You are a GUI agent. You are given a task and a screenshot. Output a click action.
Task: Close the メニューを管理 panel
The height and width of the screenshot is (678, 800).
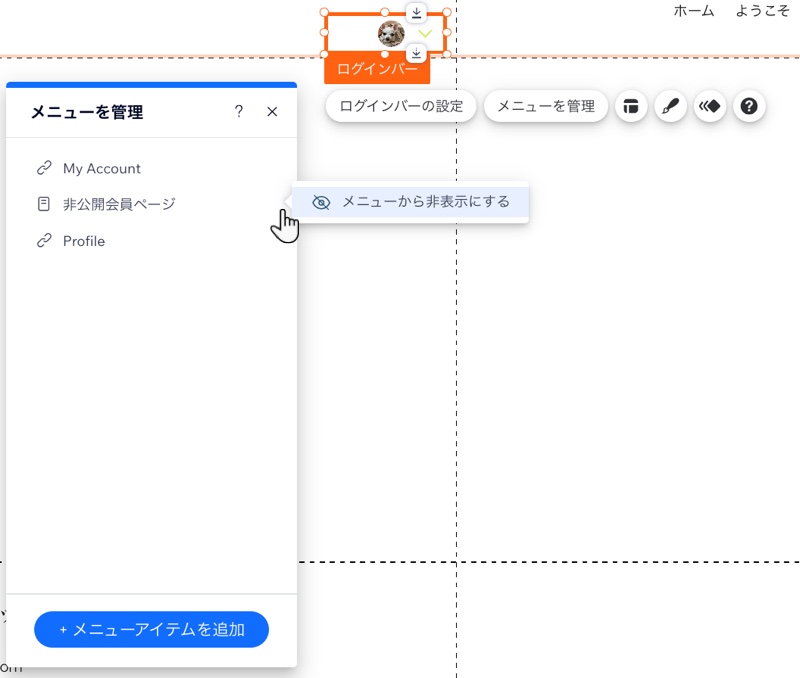click(x=272, y=112)
